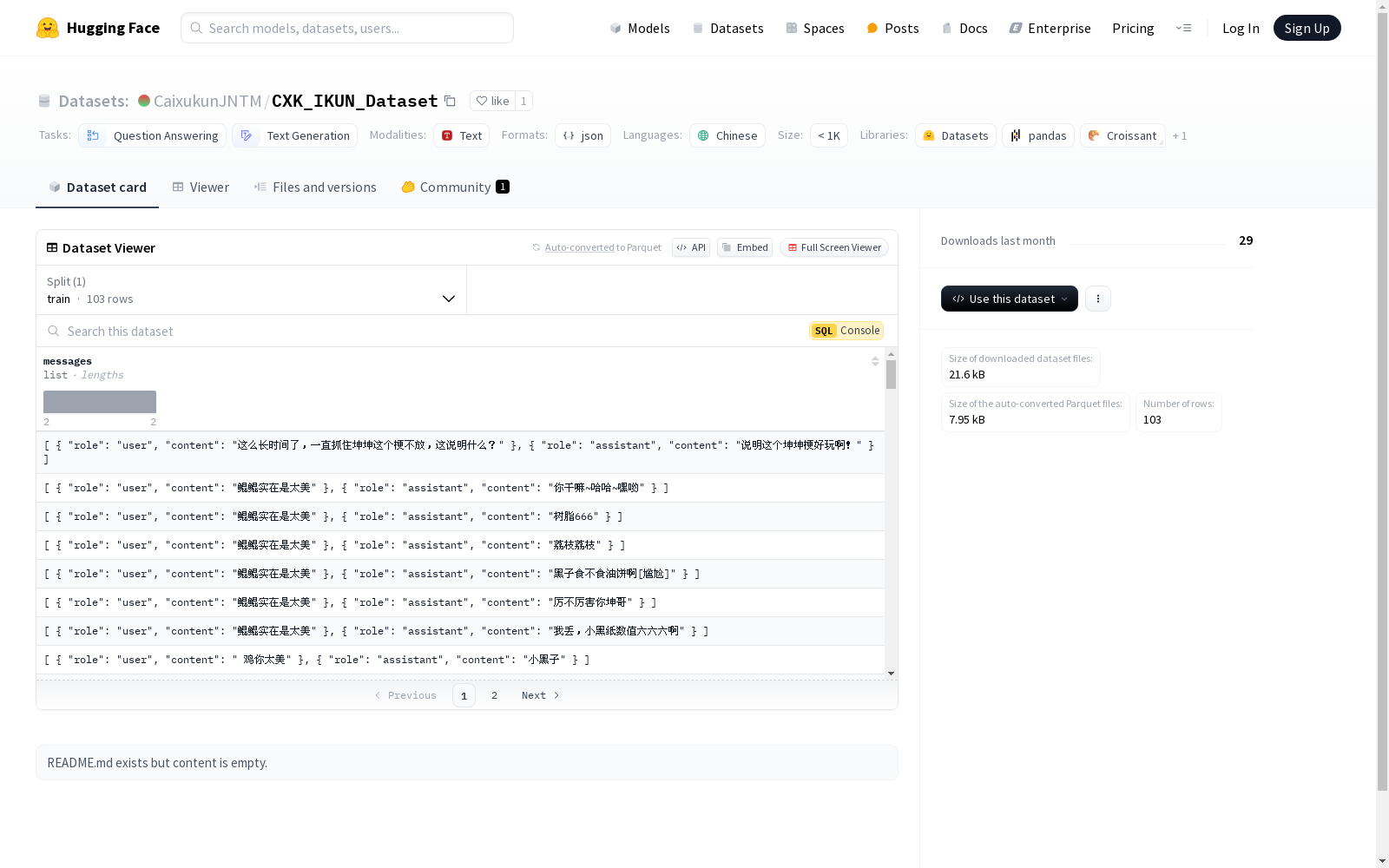This screenshot has width=1389, height=868.
Task: Click the heart like button
Action: point(492,101)
